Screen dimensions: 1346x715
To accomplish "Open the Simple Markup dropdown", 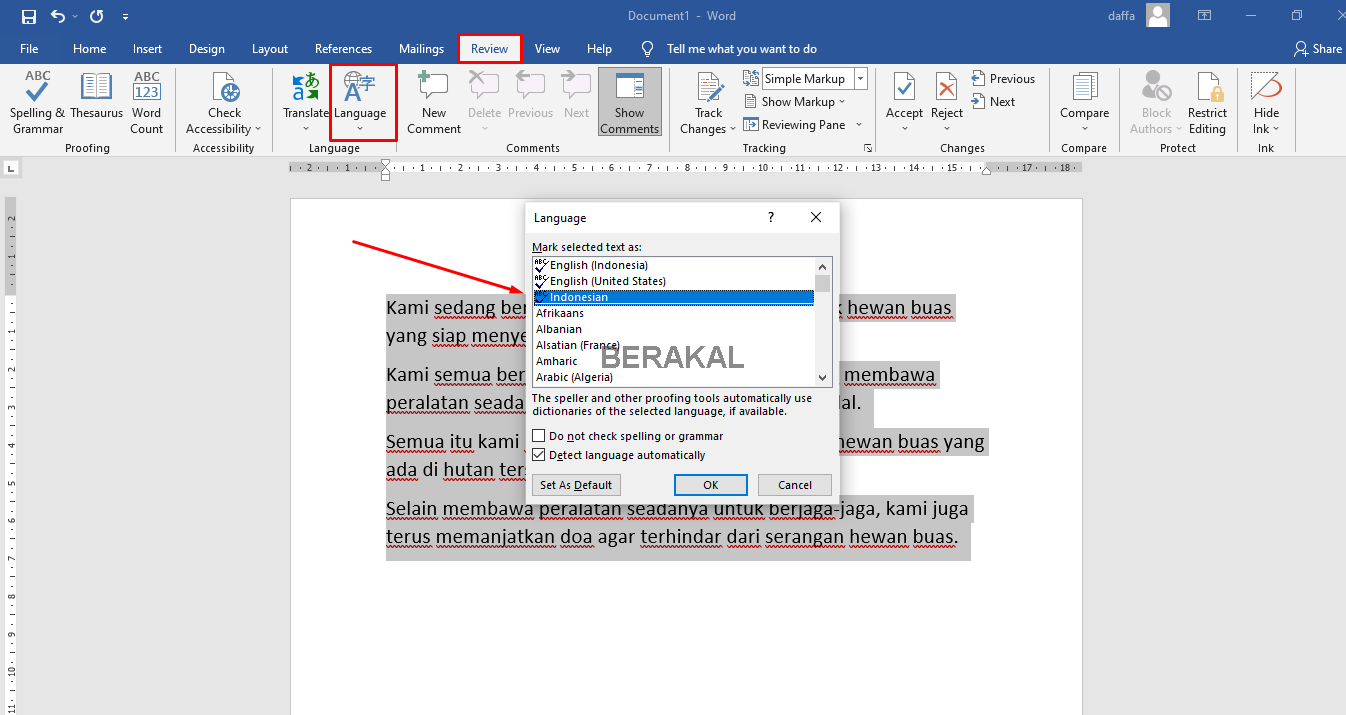I will [858, 78].
